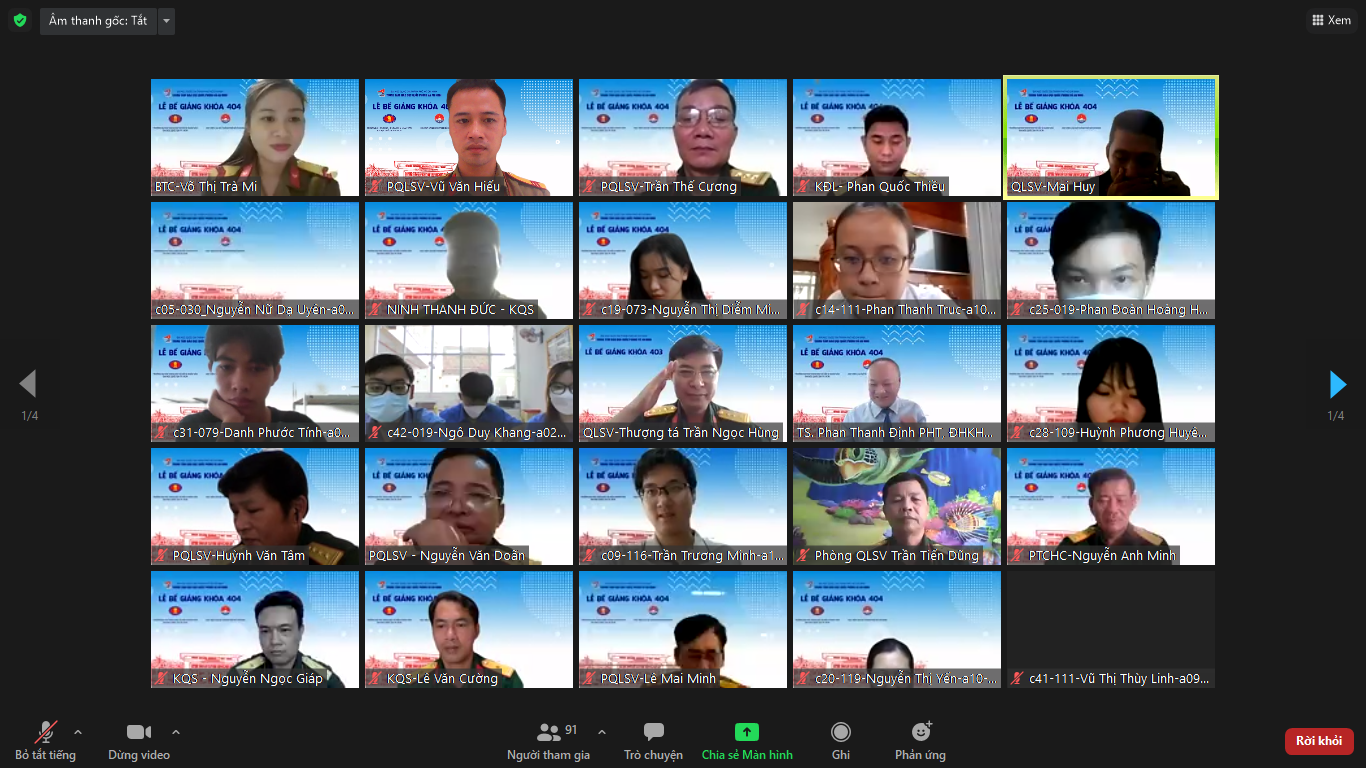Select KQS - Nguyễn Ngọc Giáp tile

(x=255, y=629)
